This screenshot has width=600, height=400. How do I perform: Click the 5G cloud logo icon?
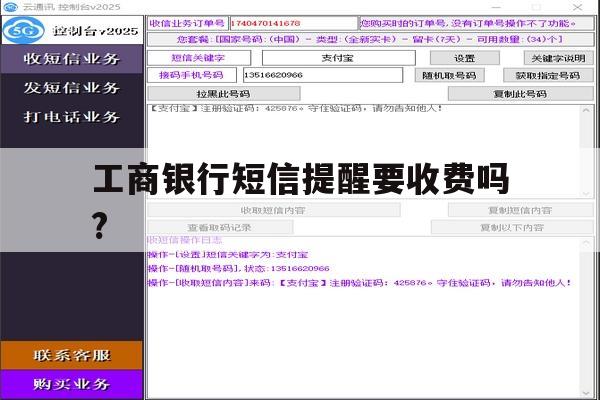click(x=24, y=30)
